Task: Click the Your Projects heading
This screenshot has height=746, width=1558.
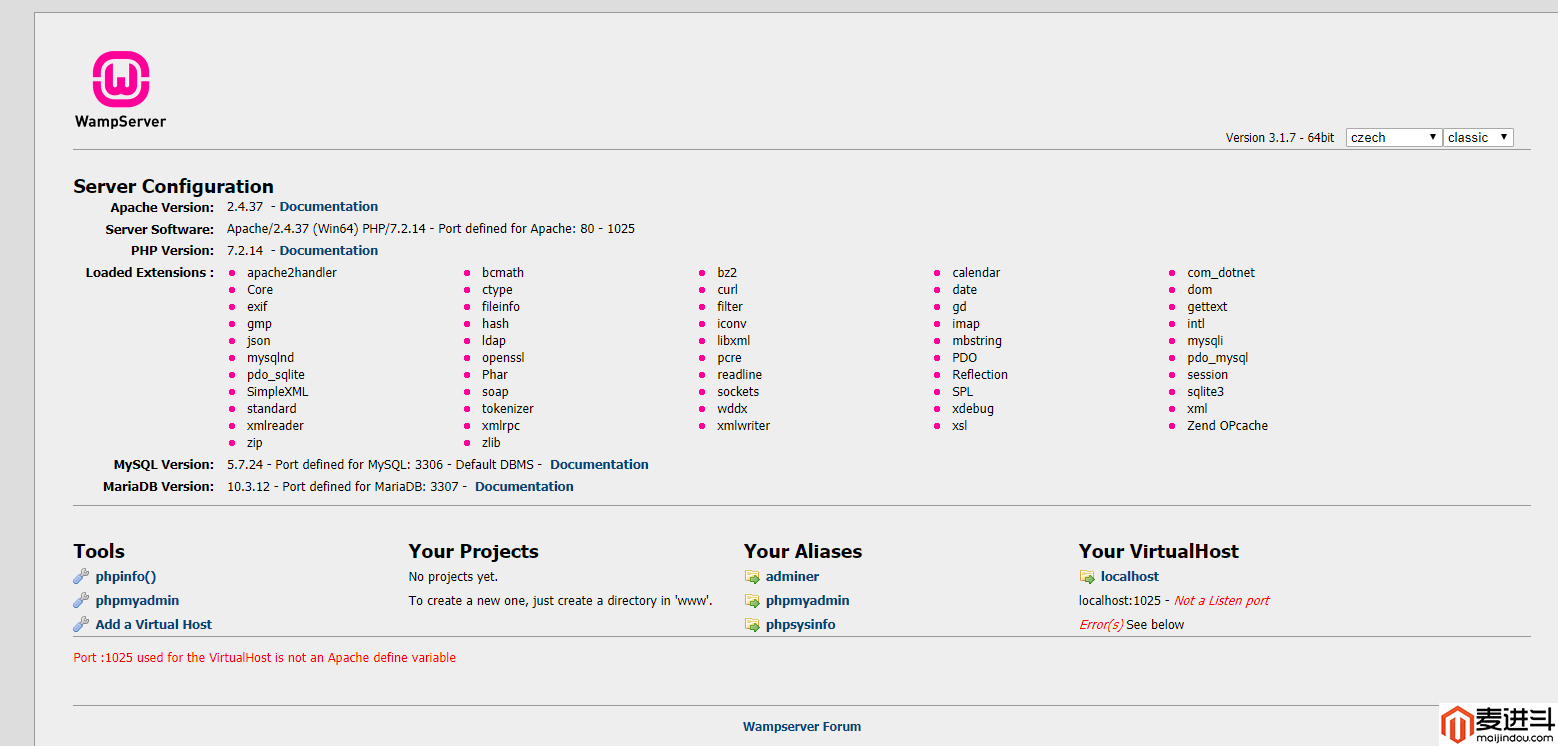Action: 473,552
